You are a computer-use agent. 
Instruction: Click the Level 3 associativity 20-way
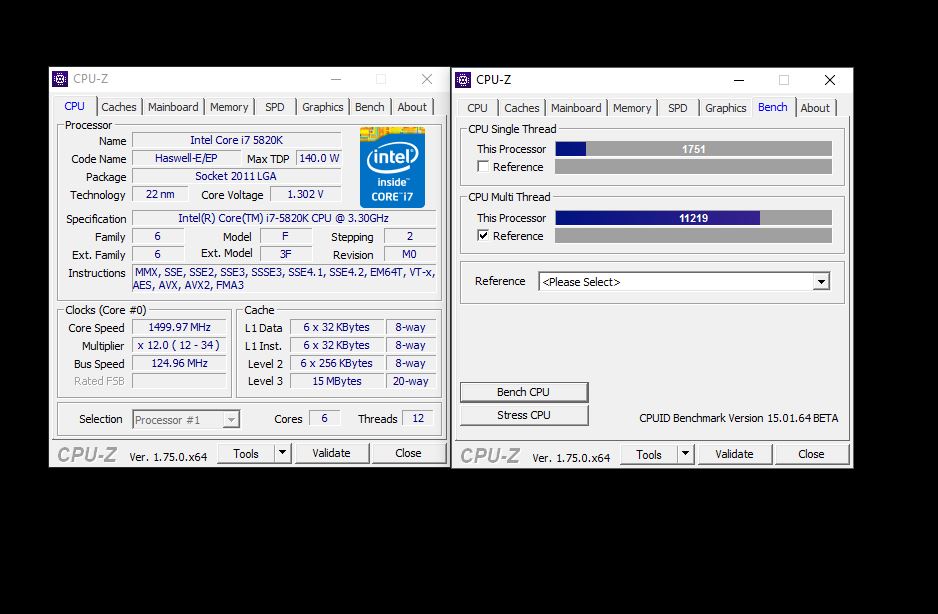click(x=410, y=381)
